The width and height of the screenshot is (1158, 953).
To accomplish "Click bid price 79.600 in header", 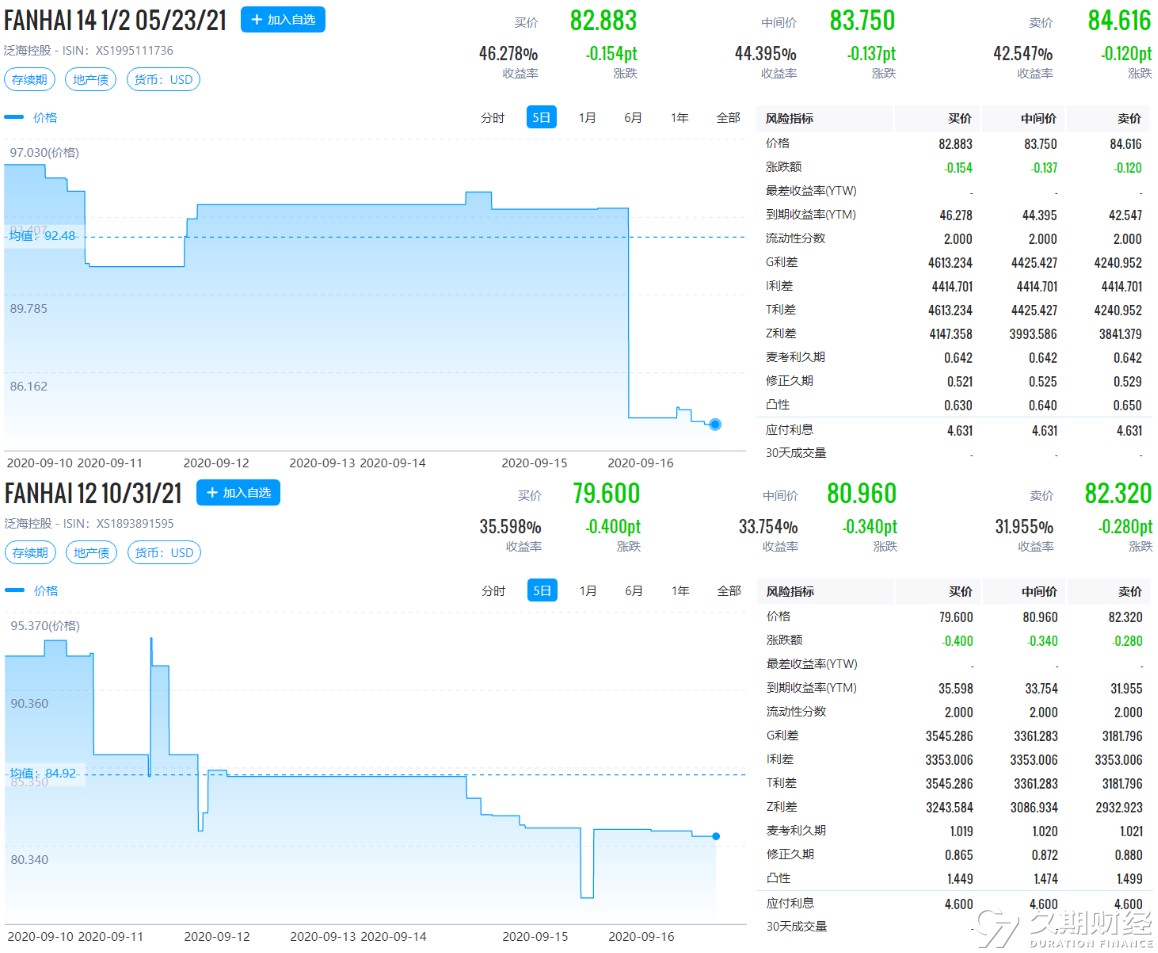I will click(606, 493).
